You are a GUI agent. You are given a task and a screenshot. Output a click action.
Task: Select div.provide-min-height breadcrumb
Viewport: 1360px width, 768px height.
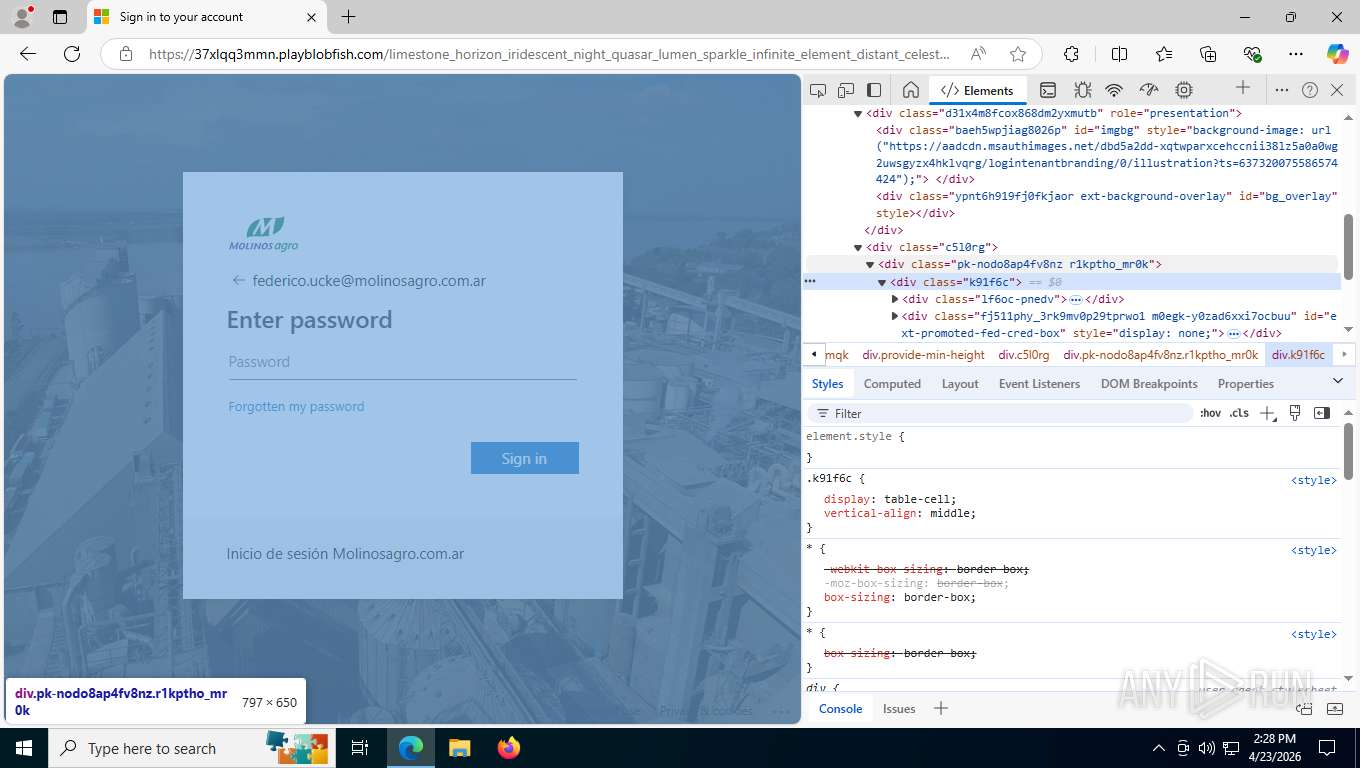[x=924, y=354]
